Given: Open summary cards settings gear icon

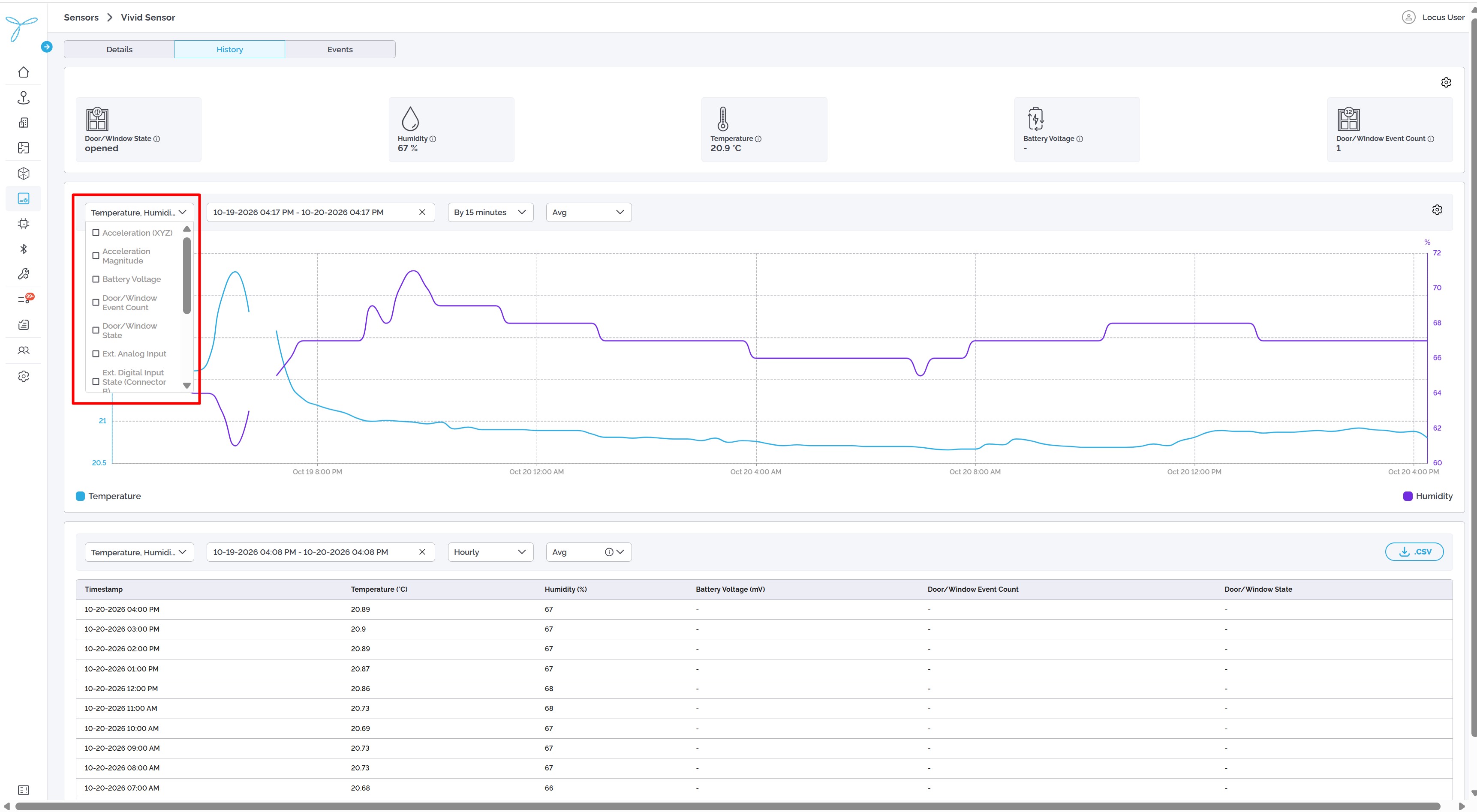Looking at the screenshot, I should tap(1446, 83).
